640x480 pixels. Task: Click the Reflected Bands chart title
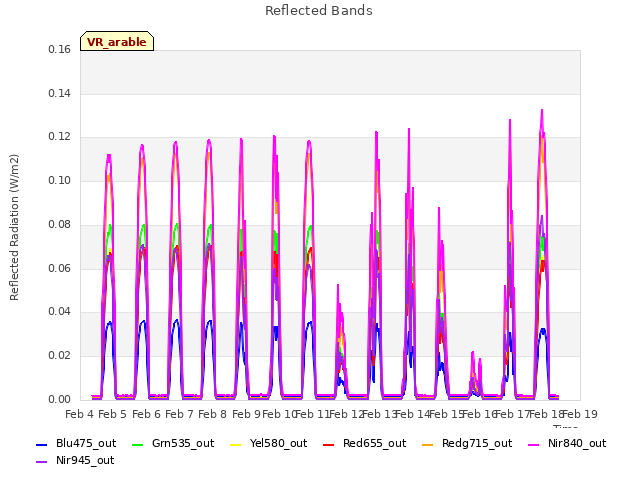click(319, 11)
